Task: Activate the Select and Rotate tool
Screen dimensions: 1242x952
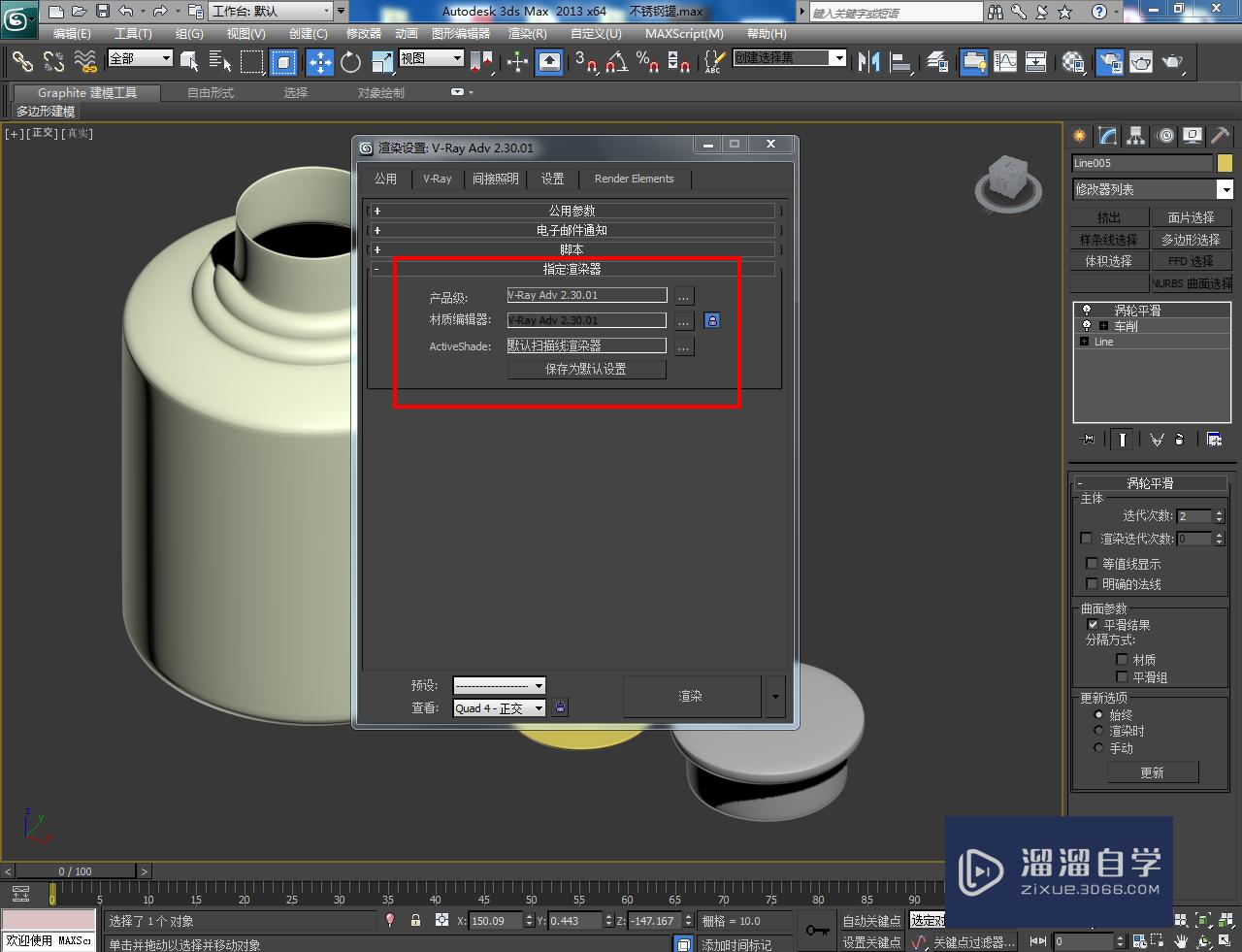Action: (x=350, y=62)
